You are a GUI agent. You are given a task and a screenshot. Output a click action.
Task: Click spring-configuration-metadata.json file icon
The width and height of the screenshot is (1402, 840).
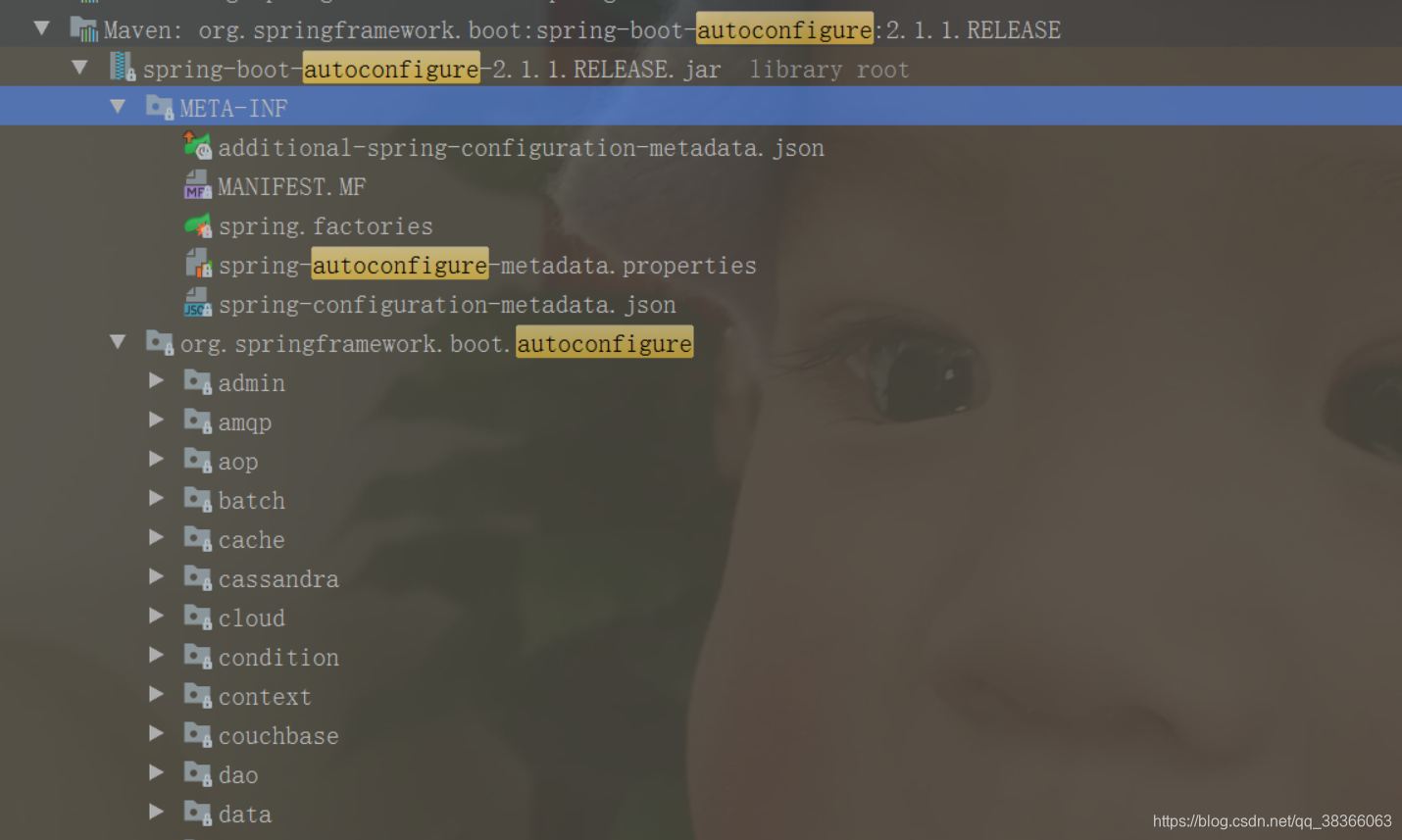tap(198, 303)
